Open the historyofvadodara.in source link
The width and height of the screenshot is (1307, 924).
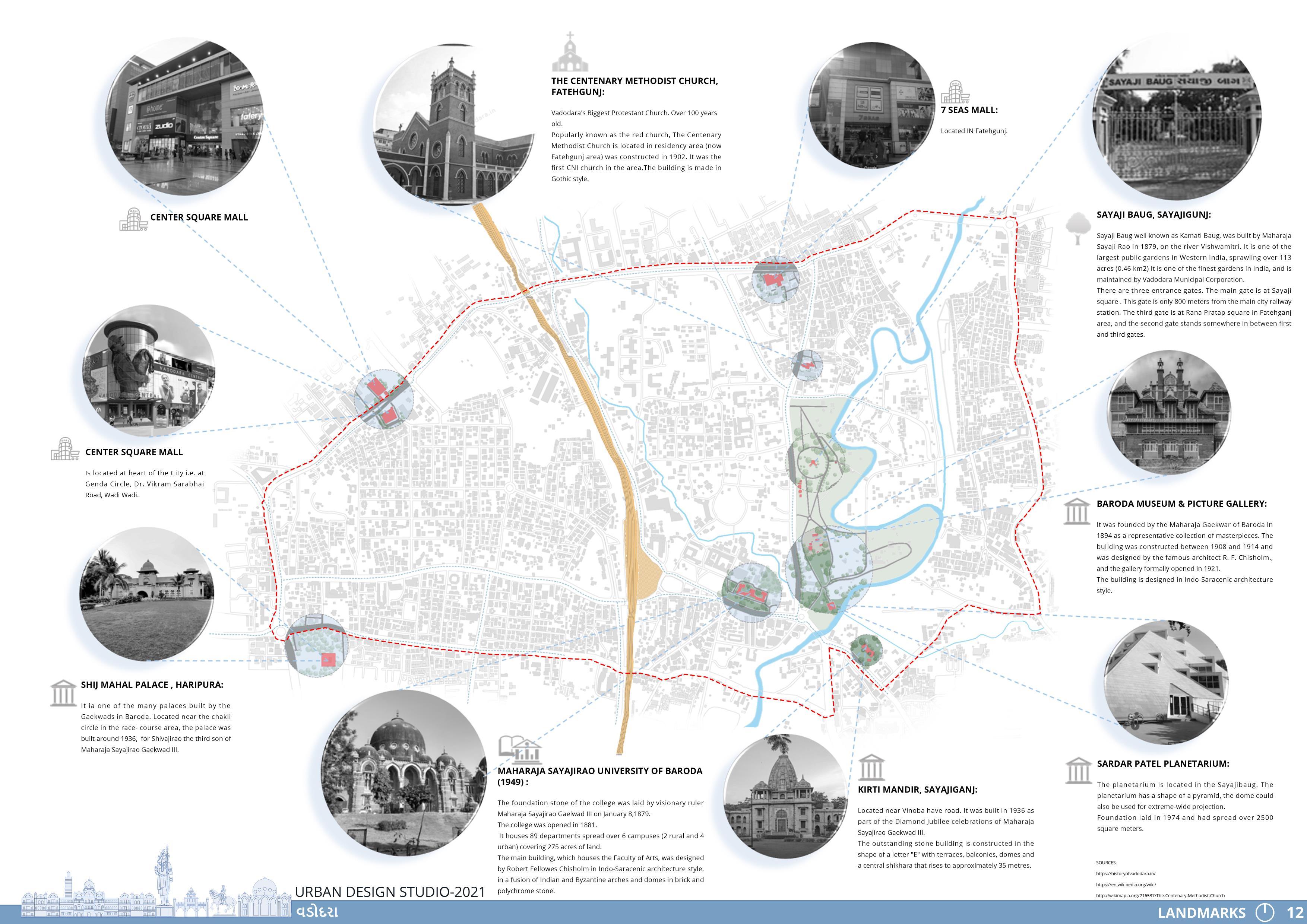(1126, 873)
